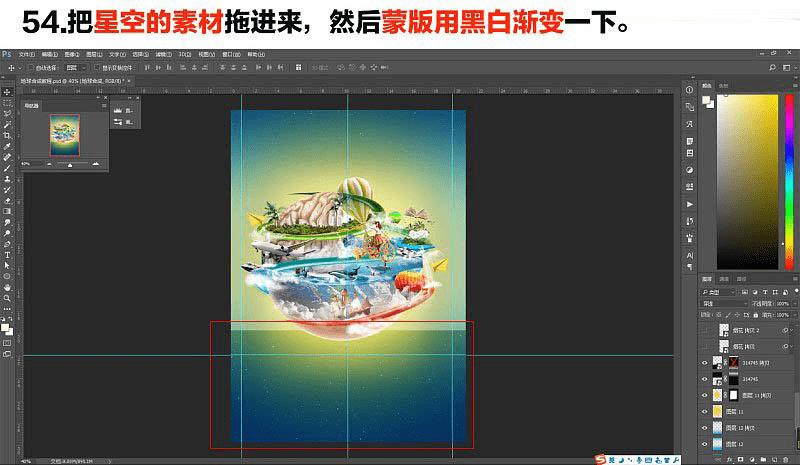Choose the Eraser tool
The height and width of the screenshot is (465, 800).
7,201
